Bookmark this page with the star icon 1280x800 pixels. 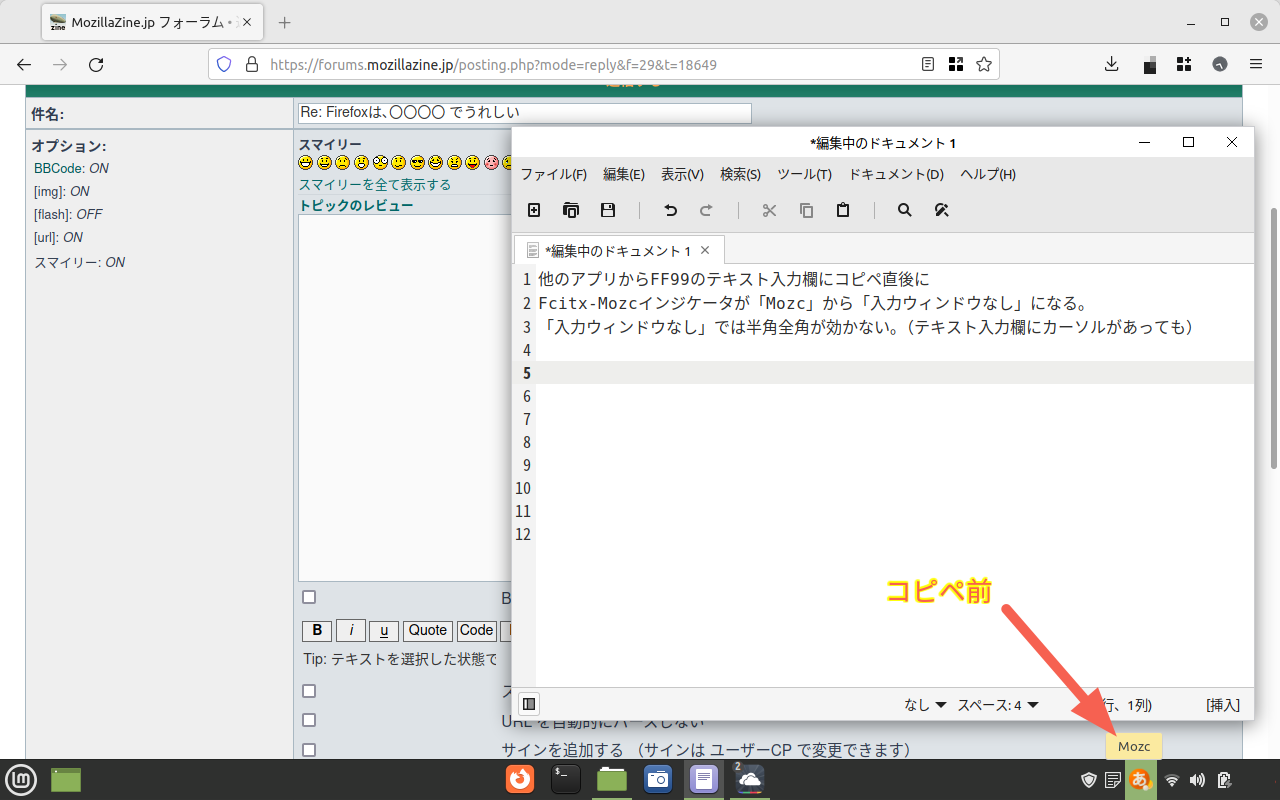(984, 64)
